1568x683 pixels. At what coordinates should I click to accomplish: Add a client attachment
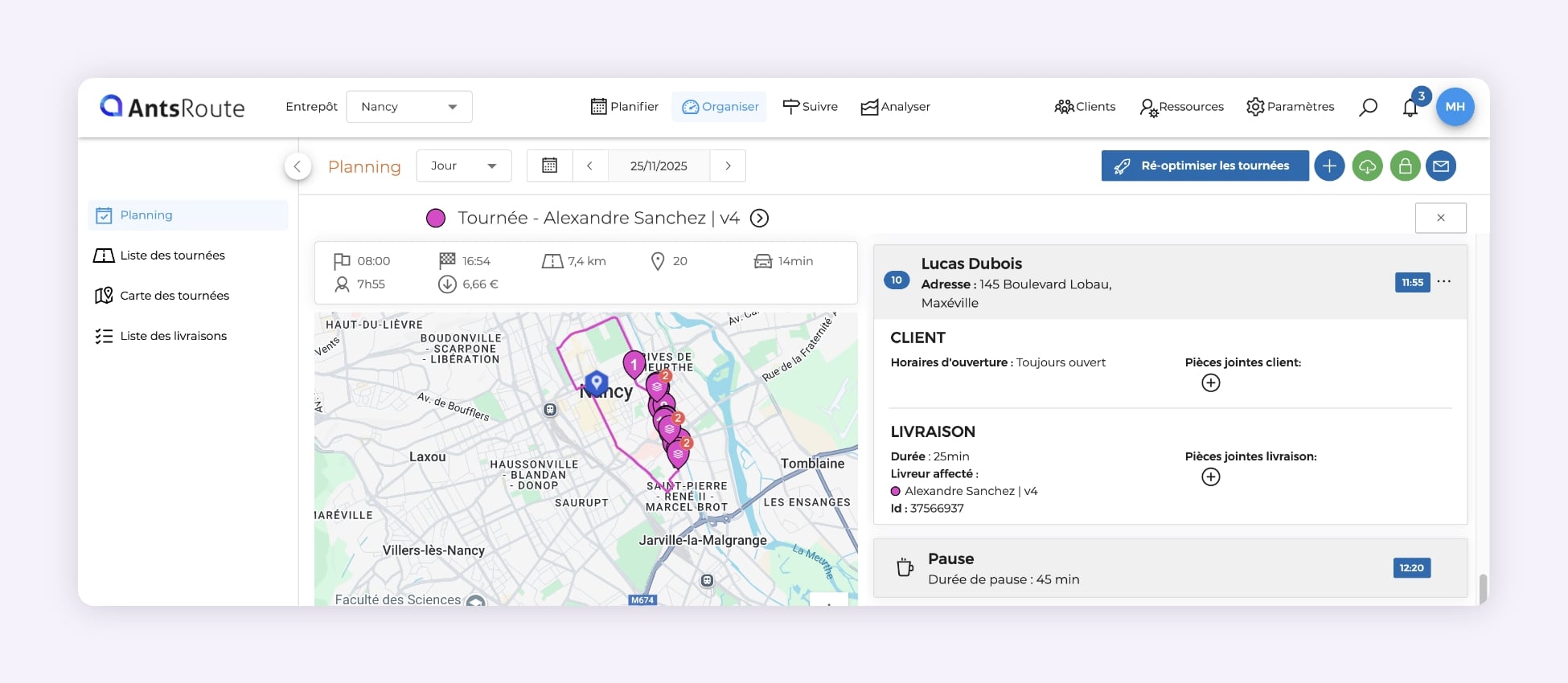coord(1211,382)
